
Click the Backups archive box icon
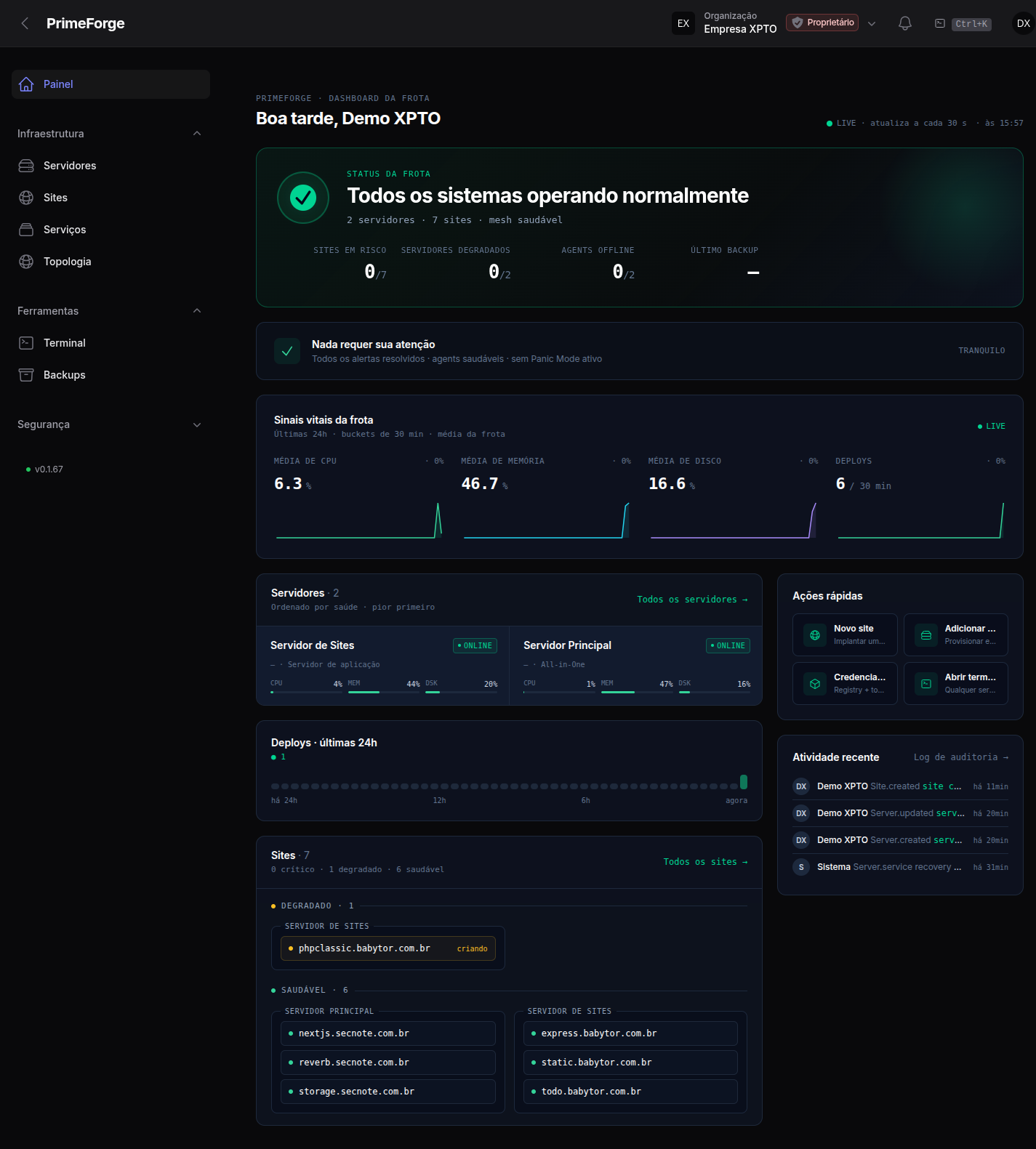[x=26, y=375]
